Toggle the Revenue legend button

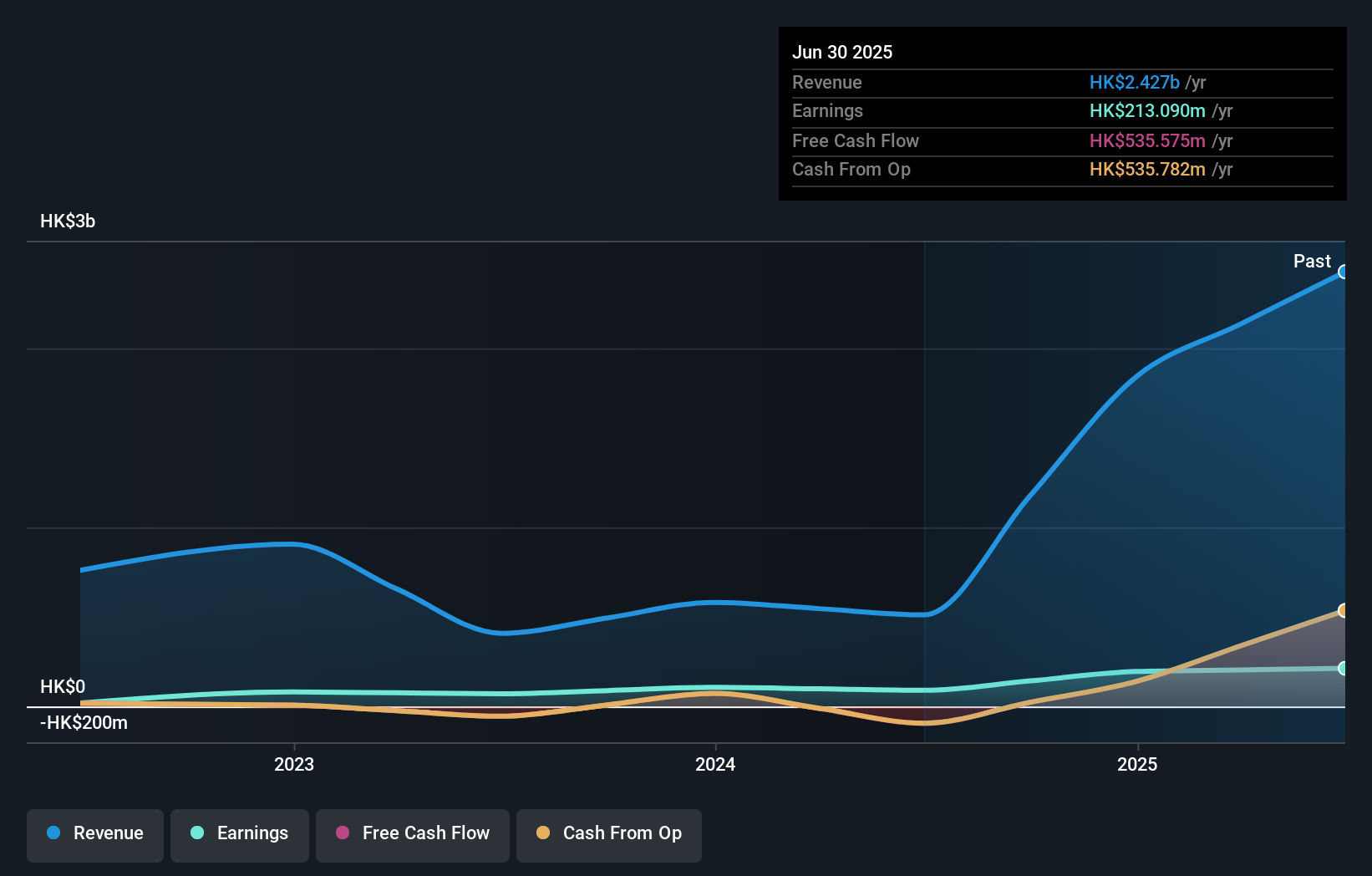(x=95, y=835)
